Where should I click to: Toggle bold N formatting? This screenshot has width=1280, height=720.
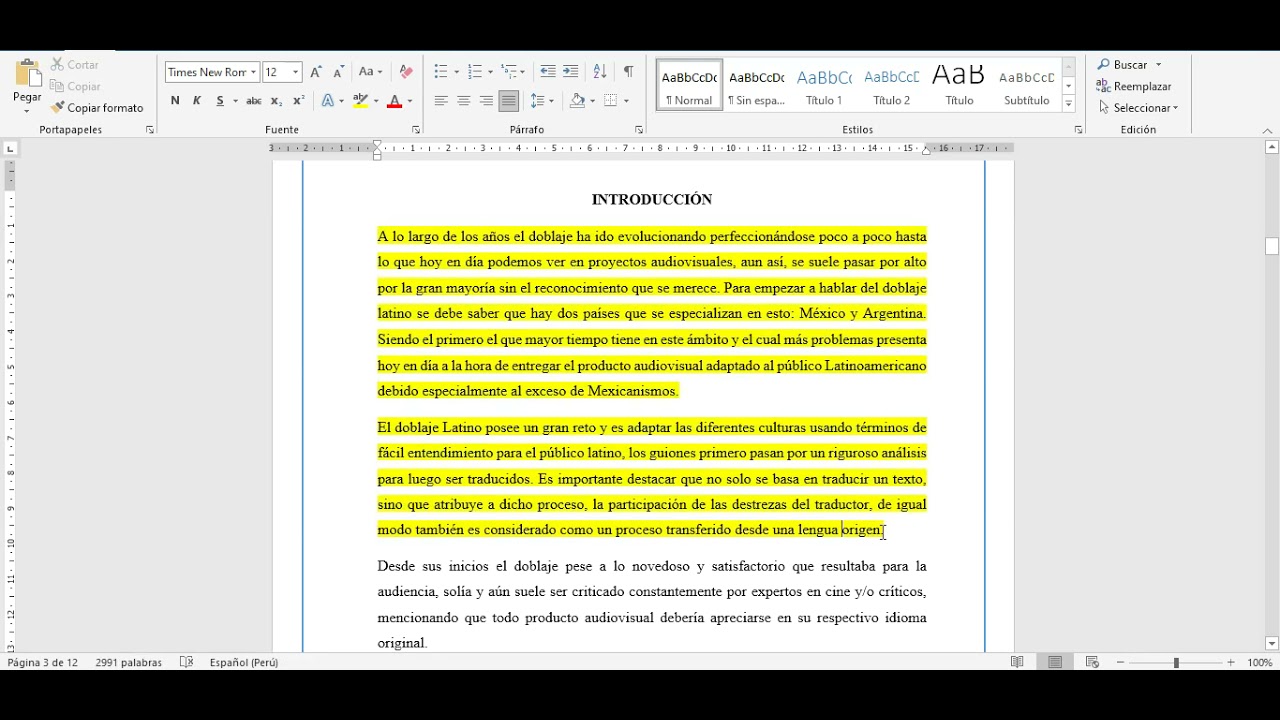pyautogui.click(x=175, y=101)
